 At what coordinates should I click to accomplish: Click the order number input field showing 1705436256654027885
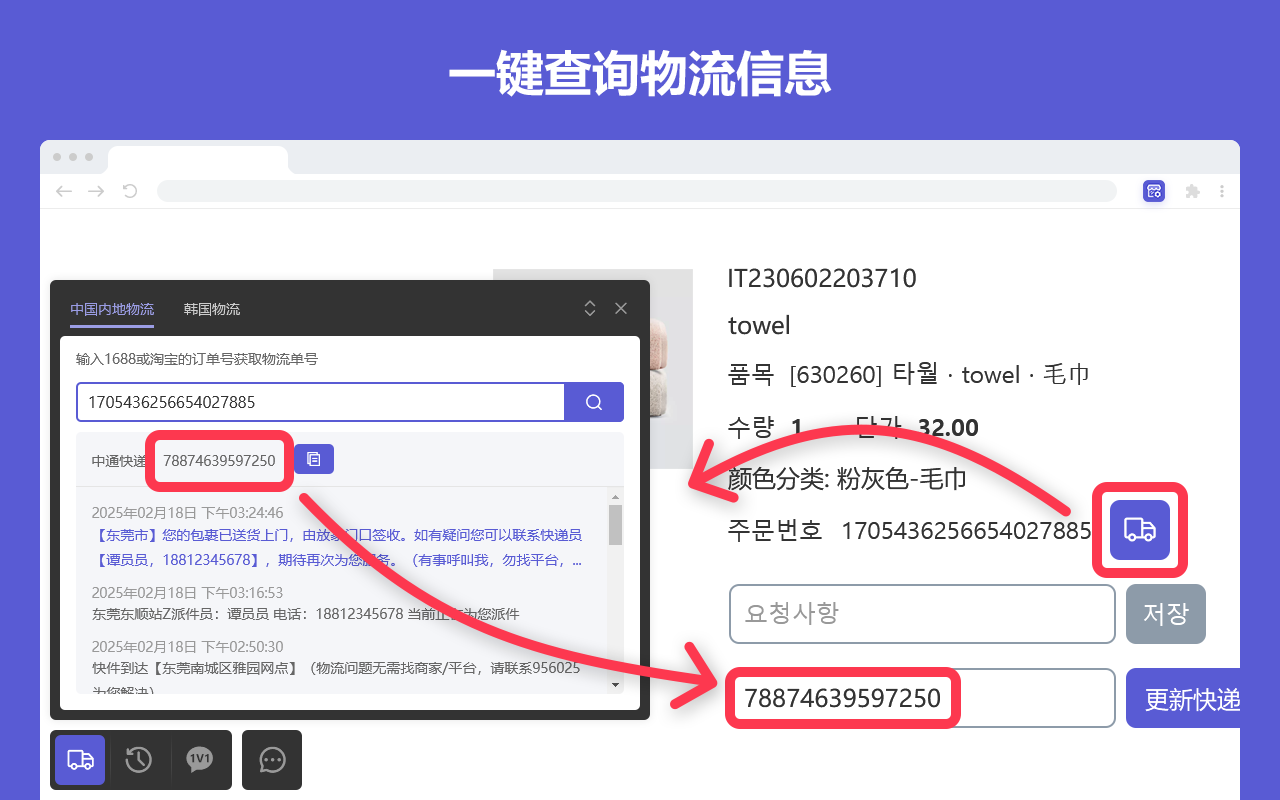(320, 401)
